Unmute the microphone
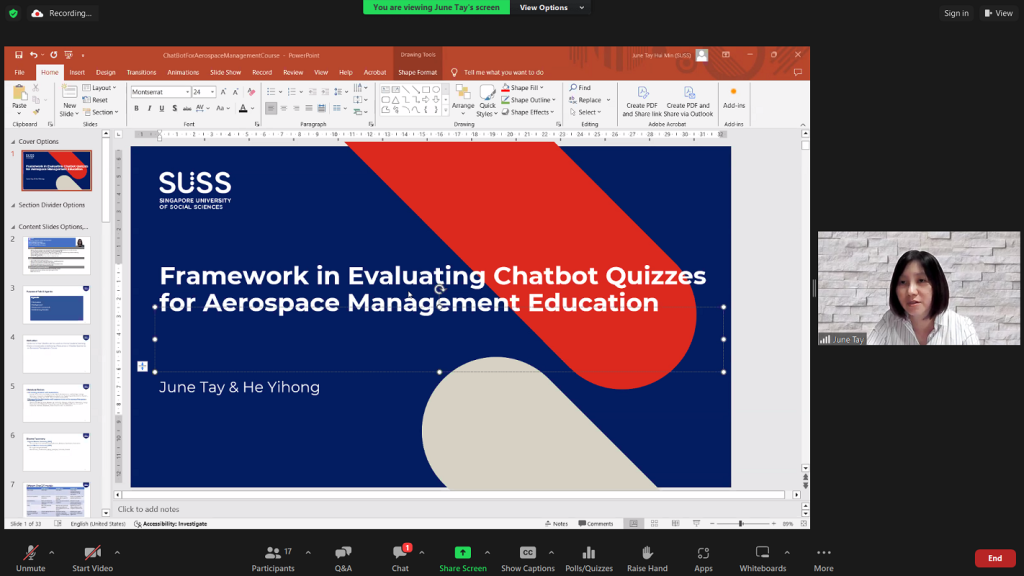This screenshot has width=1024, height=576. click(x=30, y=553)
